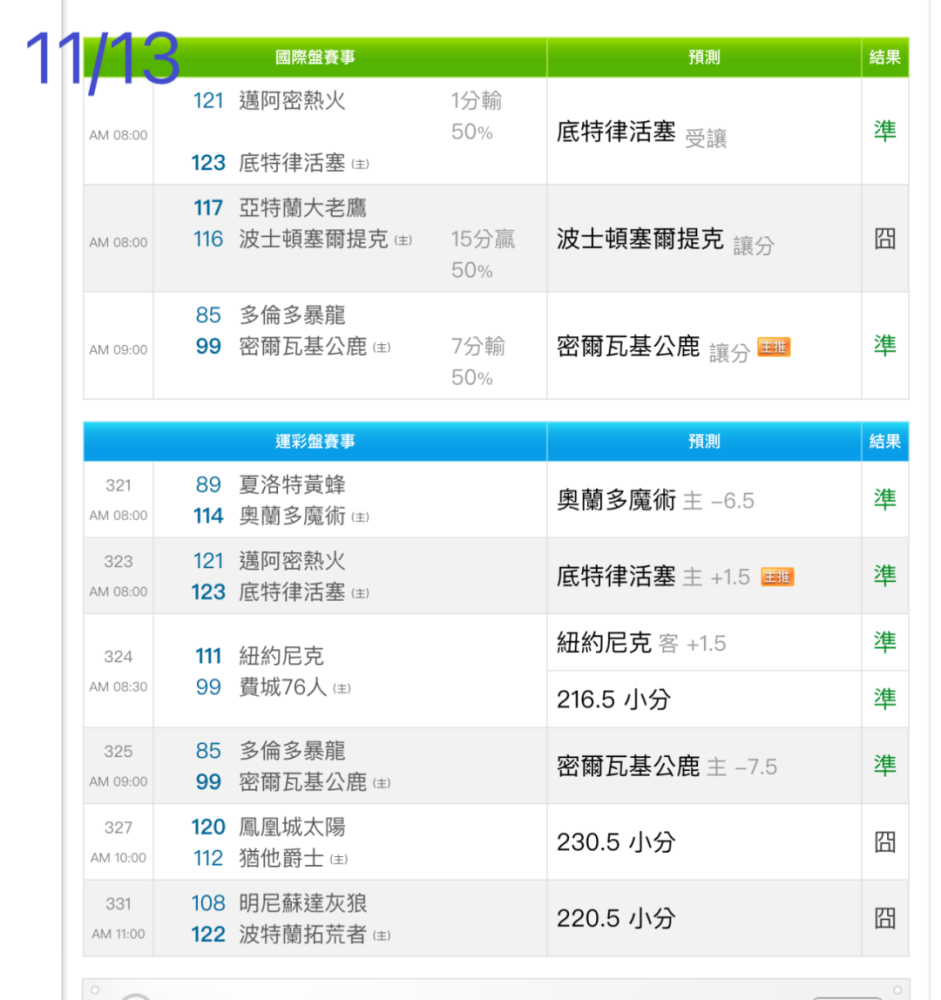Select team 明尼蘇達灰狼
Image resolution: width=941 pixels, height=1000 pixels.
[303, 904]
